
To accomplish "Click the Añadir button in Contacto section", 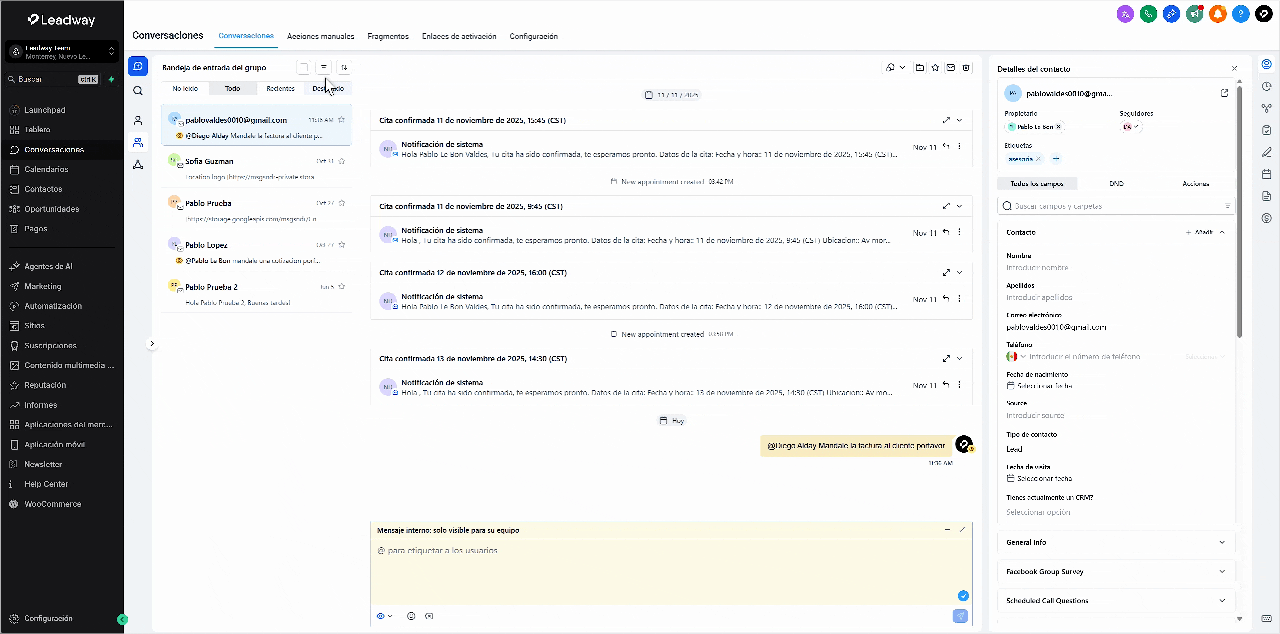I will 1199,232.
